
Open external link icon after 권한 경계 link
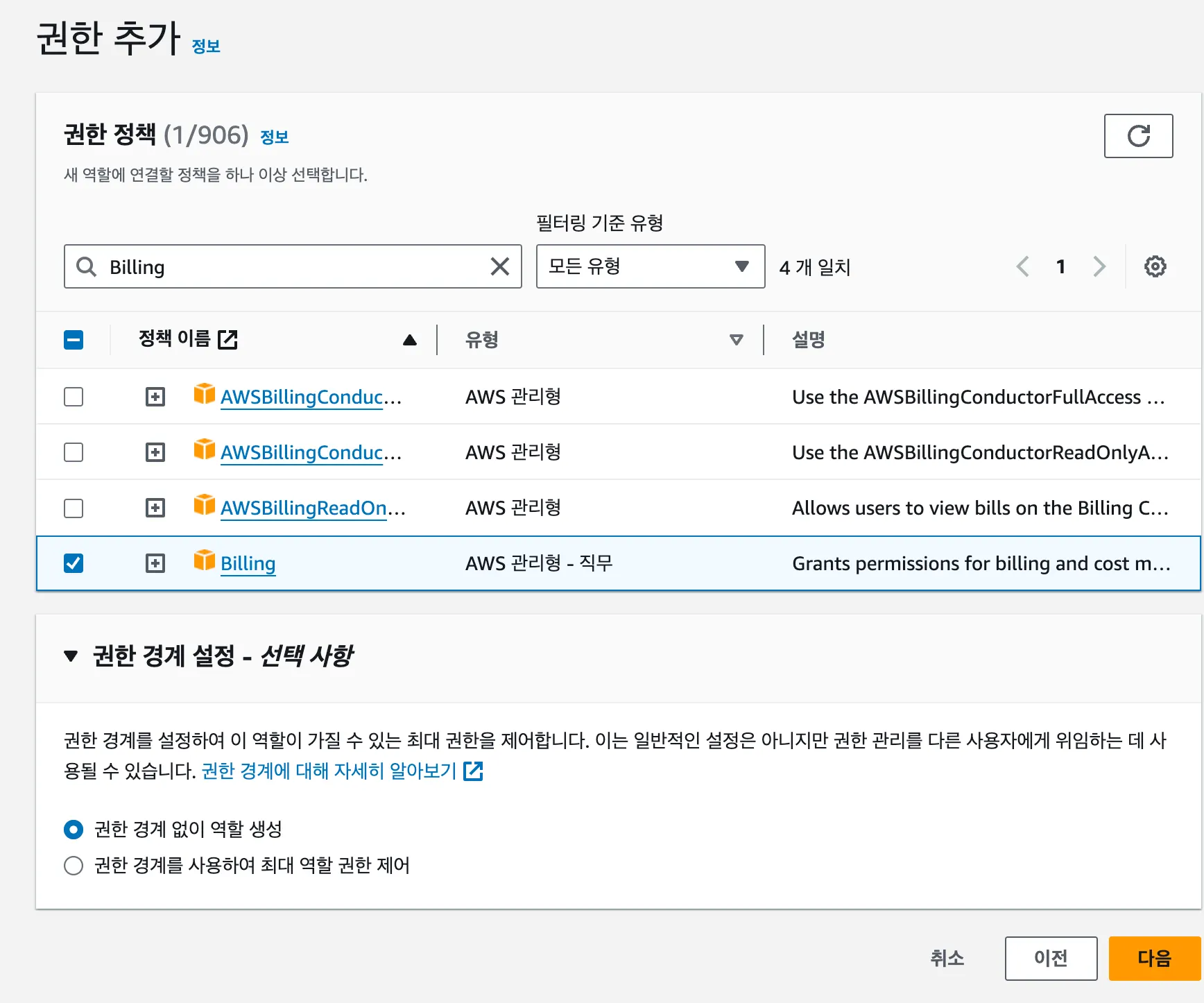(x=473, y=771)
